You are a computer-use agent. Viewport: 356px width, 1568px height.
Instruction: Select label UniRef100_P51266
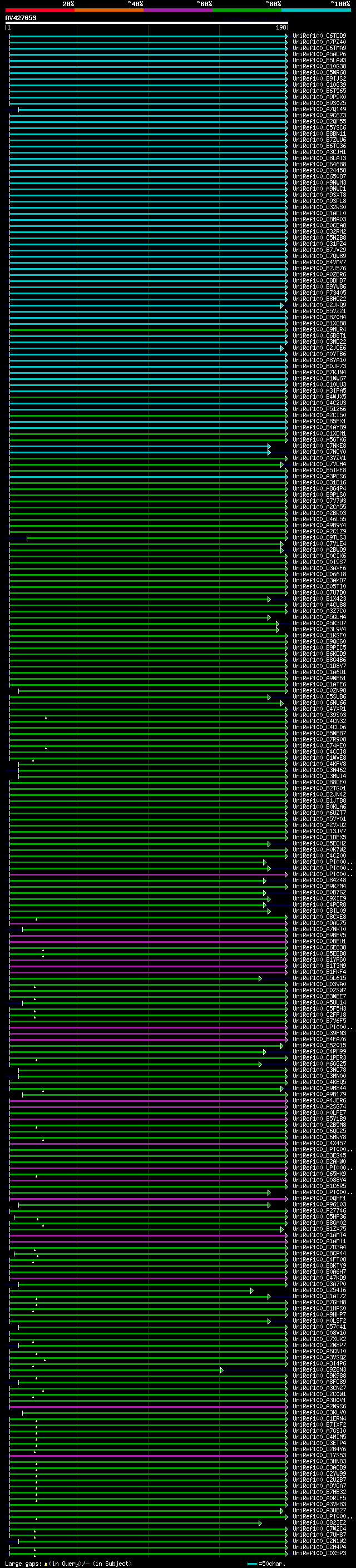pos(319,409)
